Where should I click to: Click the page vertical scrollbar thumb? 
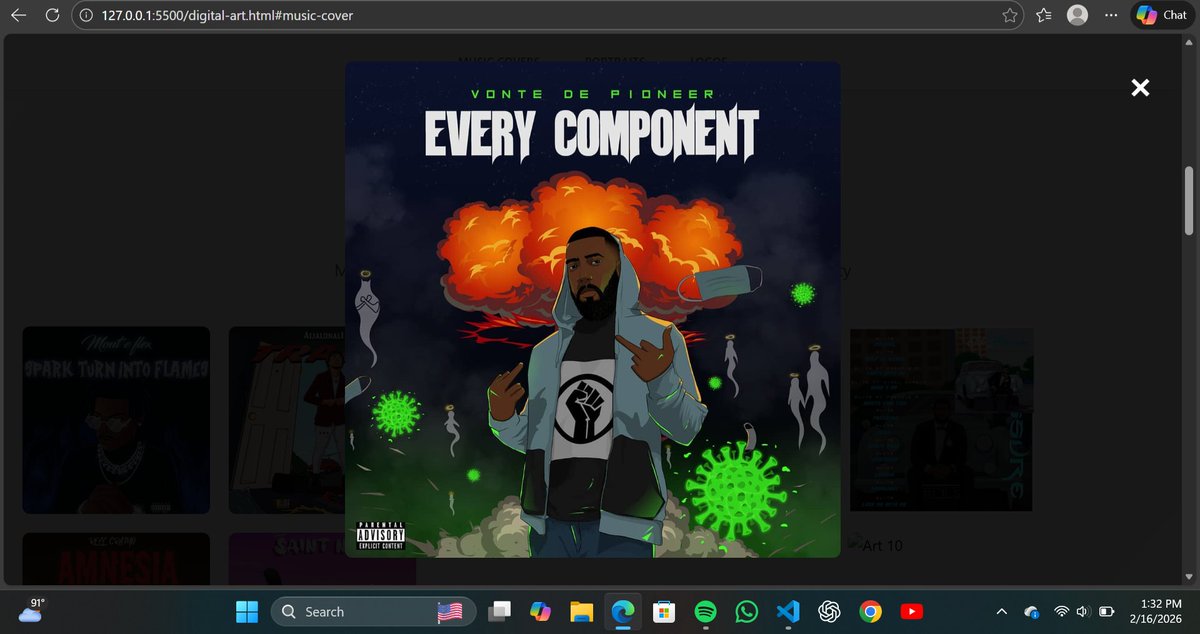coord(1189,200)
